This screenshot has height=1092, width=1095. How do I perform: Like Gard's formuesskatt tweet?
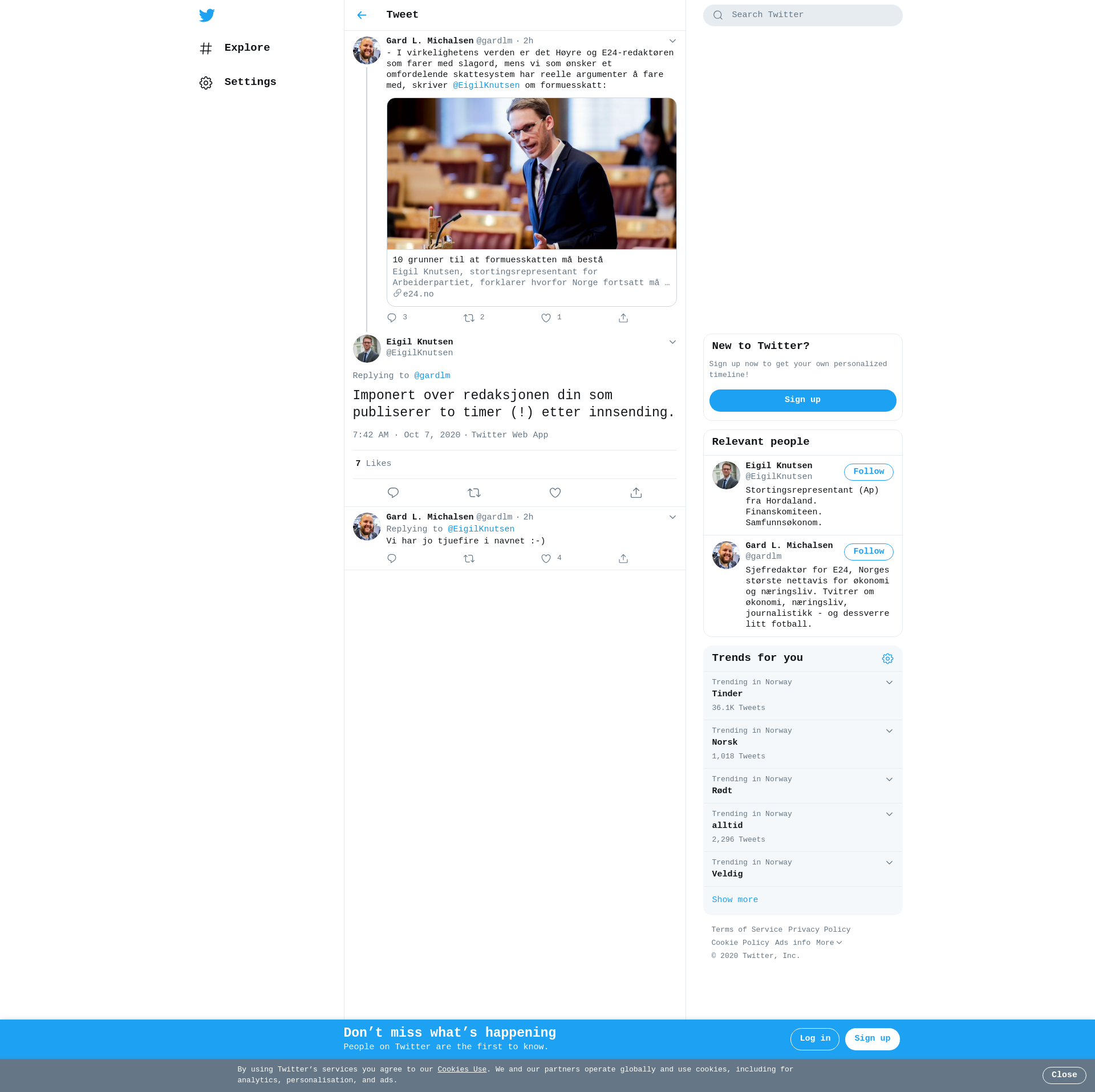click(x=546, y=318)
